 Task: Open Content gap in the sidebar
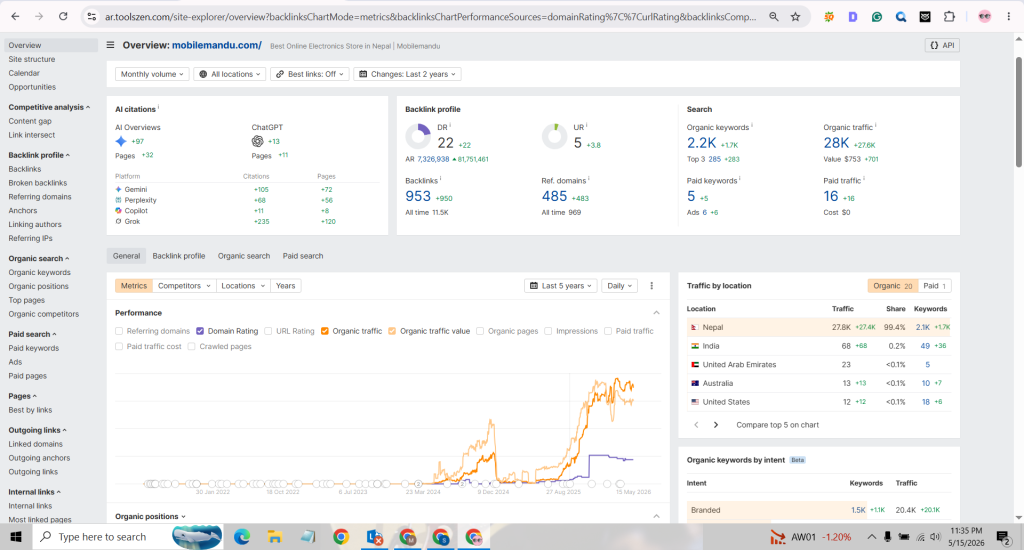tap(30, 121)
